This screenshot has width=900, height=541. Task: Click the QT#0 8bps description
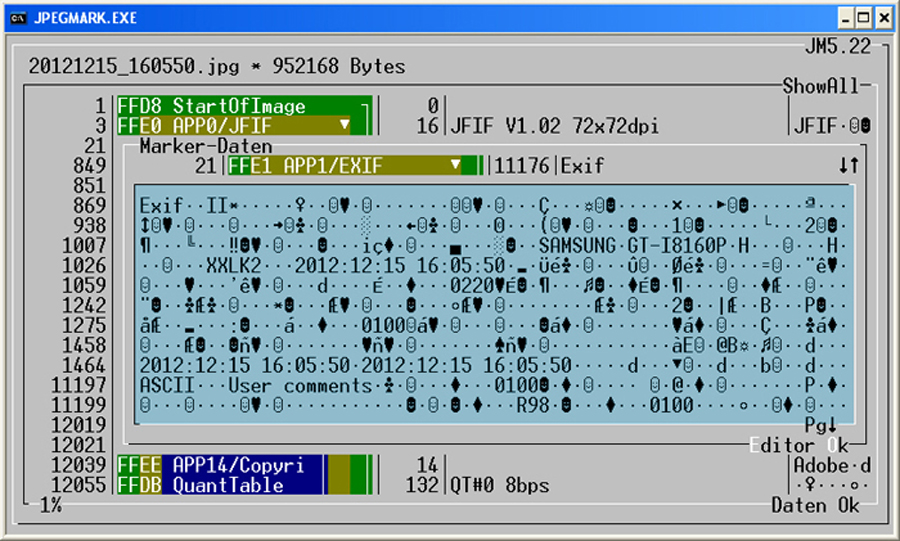pyautogui.click(x=499, y=485)
